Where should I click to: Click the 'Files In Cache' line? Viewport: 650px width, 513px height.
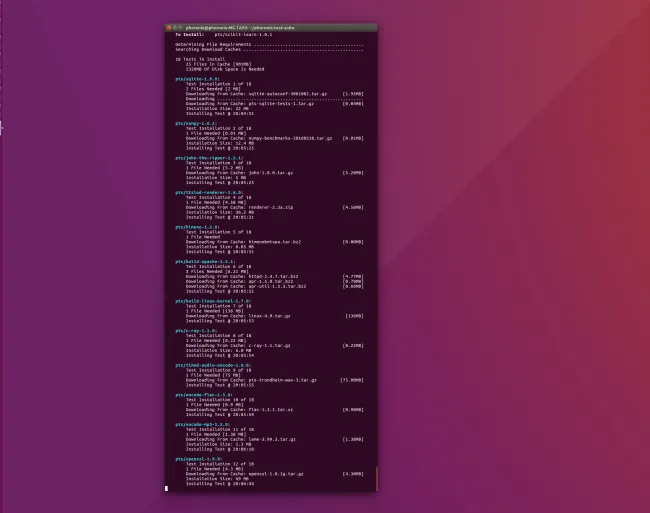[x=218, y=64]
